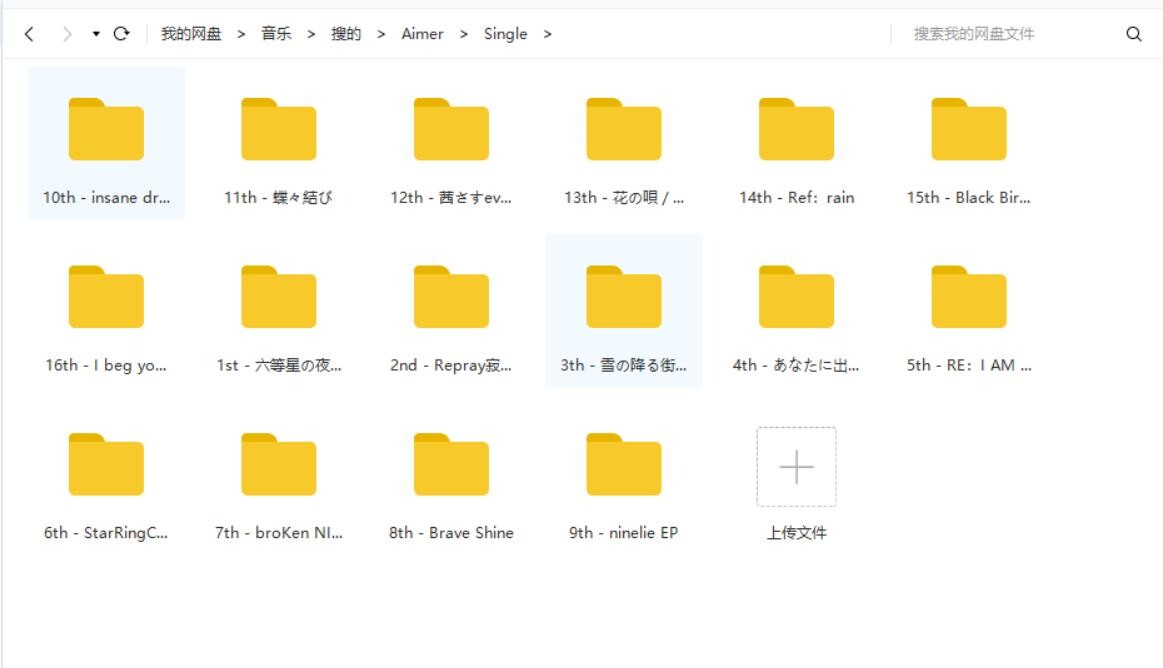Image resolution: width=1163 pixels, height=668 pixels.
Task: Open the '14th - Ref: rain' folder icon
Action: pyautogui.click(x=796, y=128)
